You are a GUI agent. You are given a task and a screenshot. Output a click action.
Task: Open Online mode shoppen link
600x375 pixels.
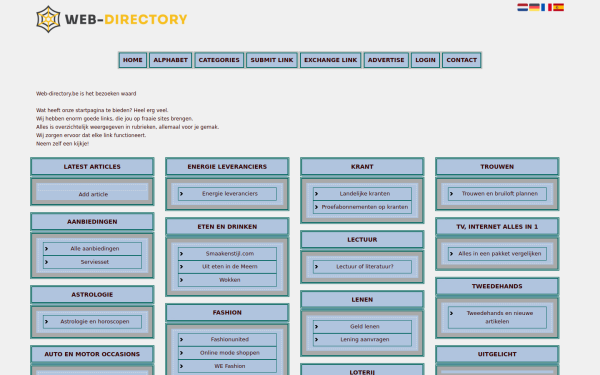pyautogui.click(x=230, y=353)
